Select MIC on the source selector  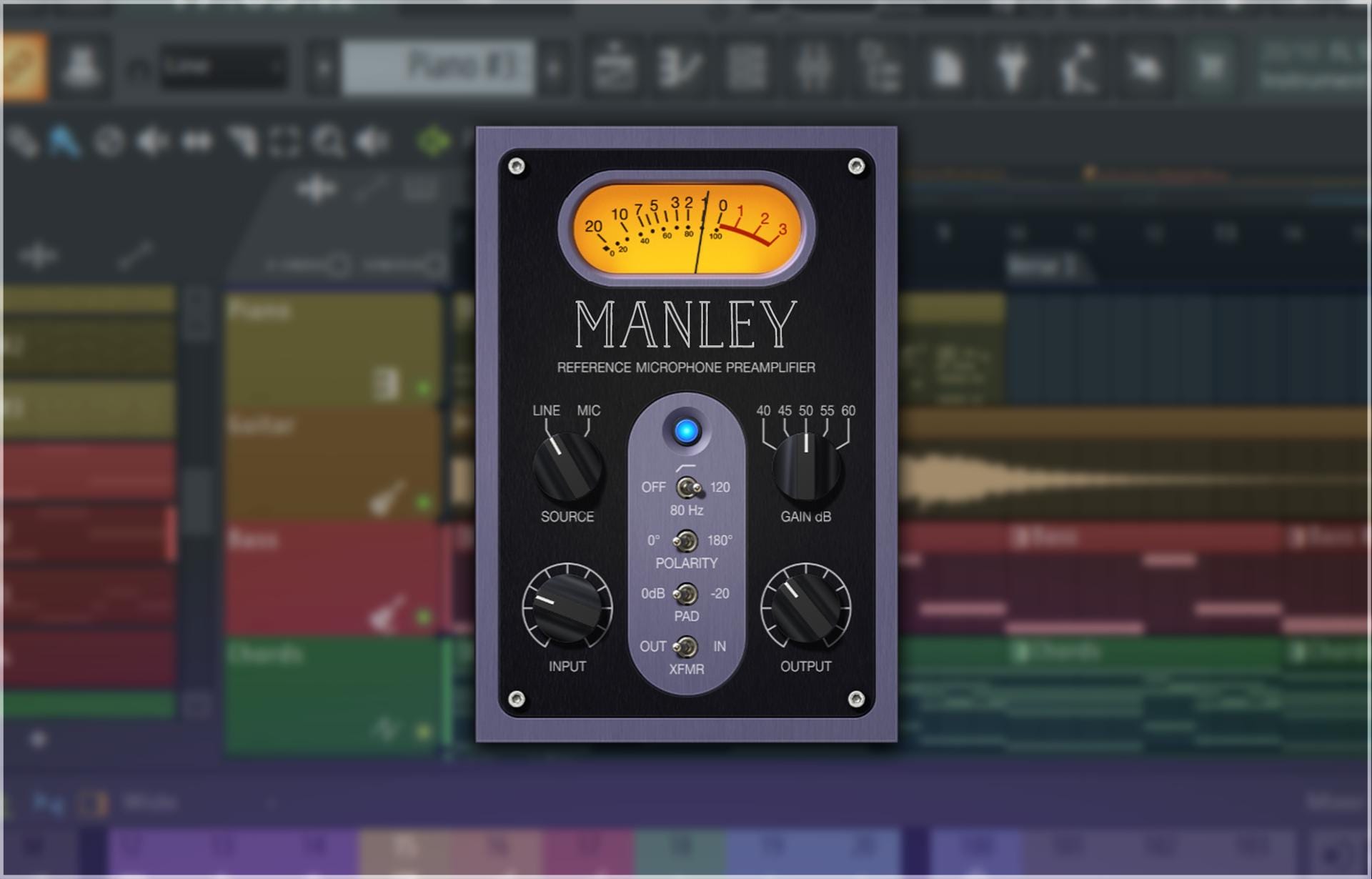(588, 411)
